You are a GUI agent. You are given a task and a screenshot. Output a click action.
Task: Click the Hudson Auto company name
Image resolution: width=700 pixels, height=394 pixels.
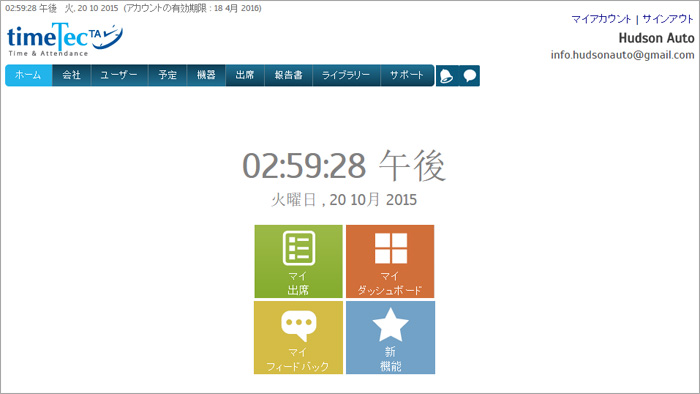click(656, 38)
